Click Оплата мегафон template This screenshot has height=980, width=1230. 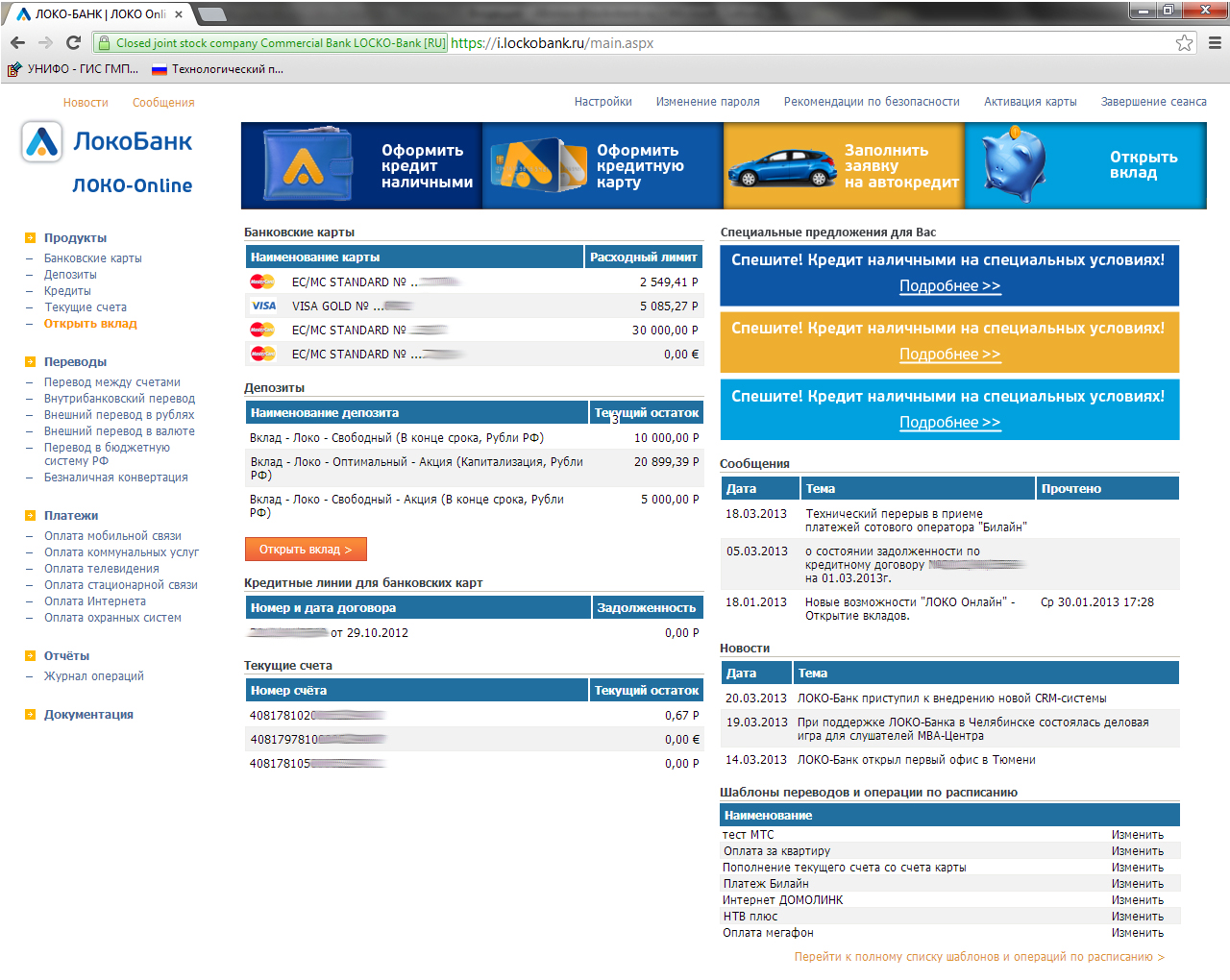pos(768,933)
